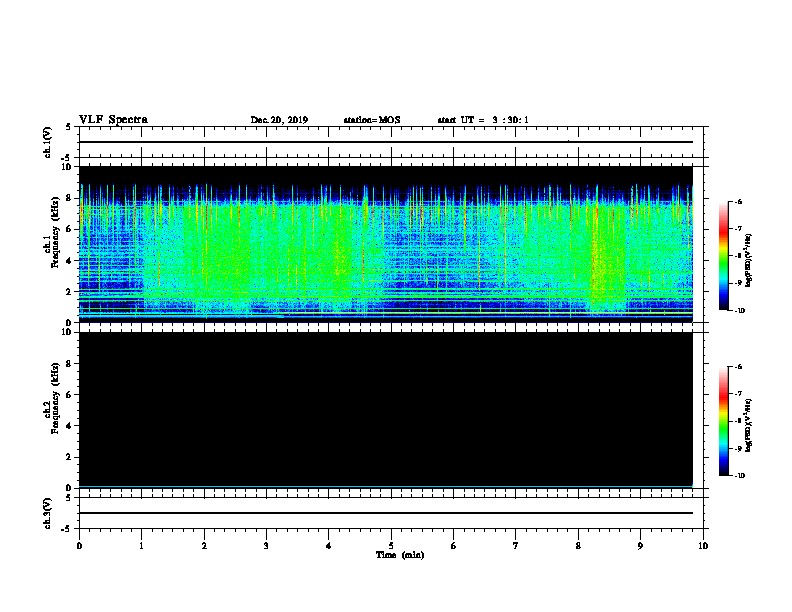Click time axis tick label "1"
This screenshot has width=792, height=612.
(141, 546)
